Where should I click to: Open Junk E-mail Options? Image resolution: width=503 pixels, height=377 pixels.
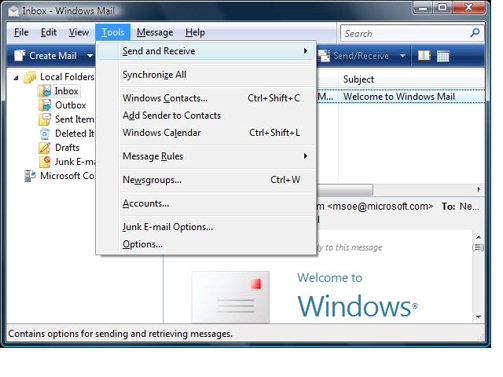pos(206,227)
